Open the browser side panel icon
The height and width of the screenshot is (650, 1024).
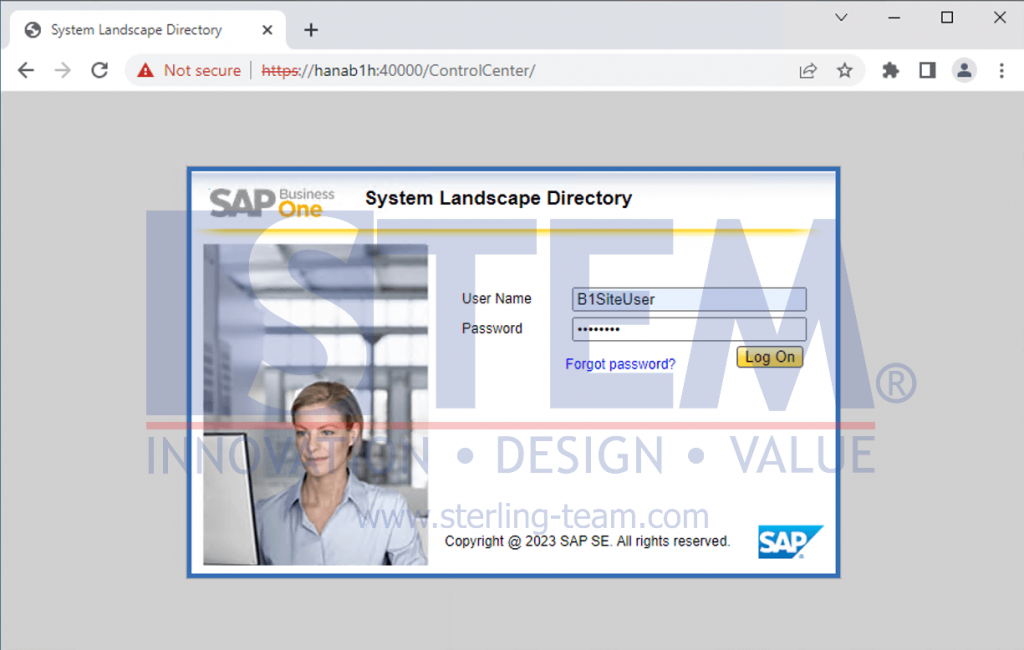click(x=926, y=70)
